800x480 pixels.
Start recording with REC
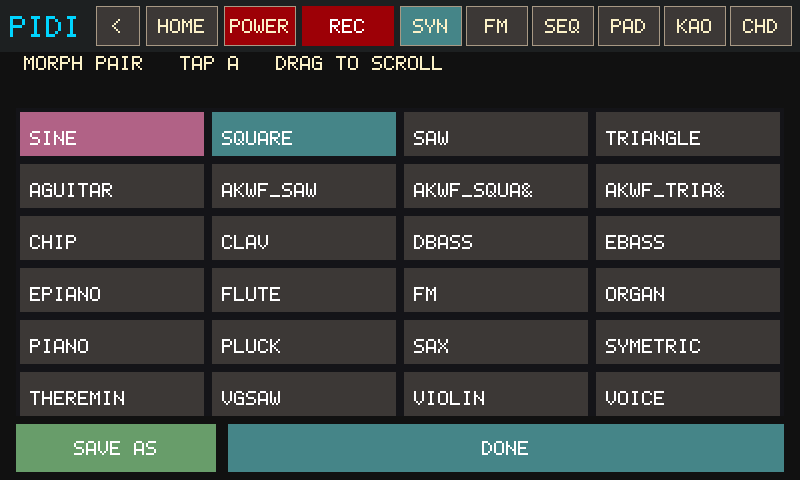click(348, 26)
